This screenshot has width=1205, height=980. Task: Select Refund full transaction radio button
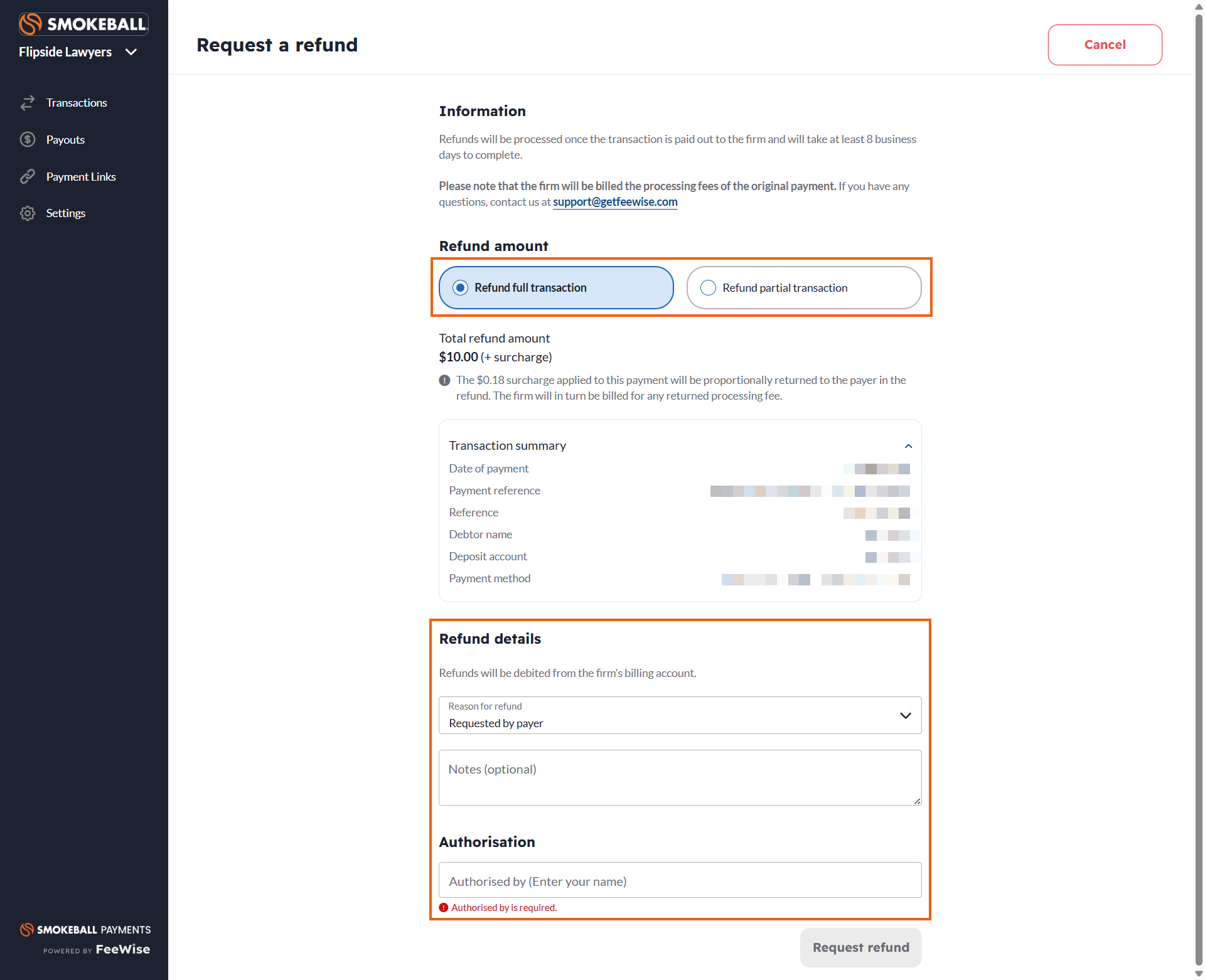(461, 288)
